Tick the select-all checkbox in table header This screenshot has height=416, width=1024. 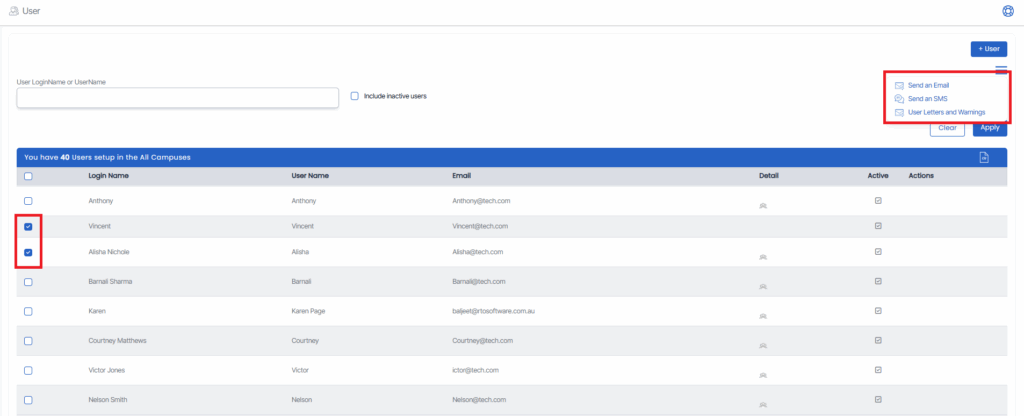coord(28,176)
